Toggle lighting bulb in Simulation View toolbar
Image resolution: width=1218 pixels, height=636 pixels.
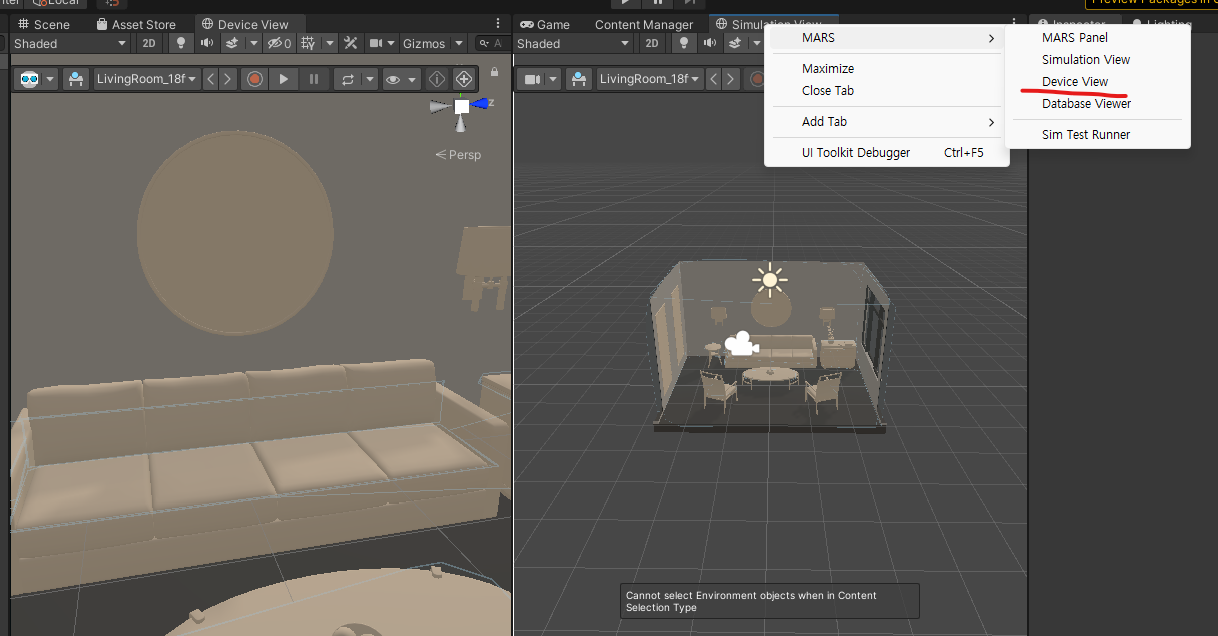(x=685, y=43)
